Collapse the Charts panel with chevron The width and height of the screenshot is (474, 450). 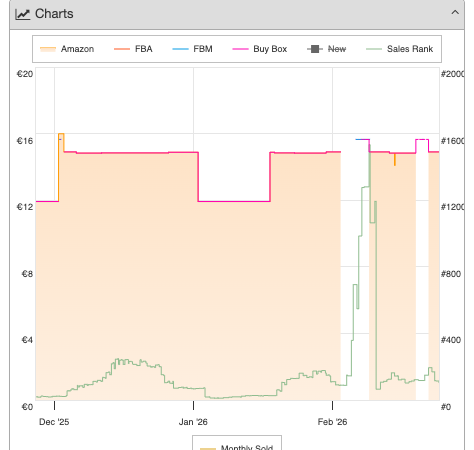(455, 13)
